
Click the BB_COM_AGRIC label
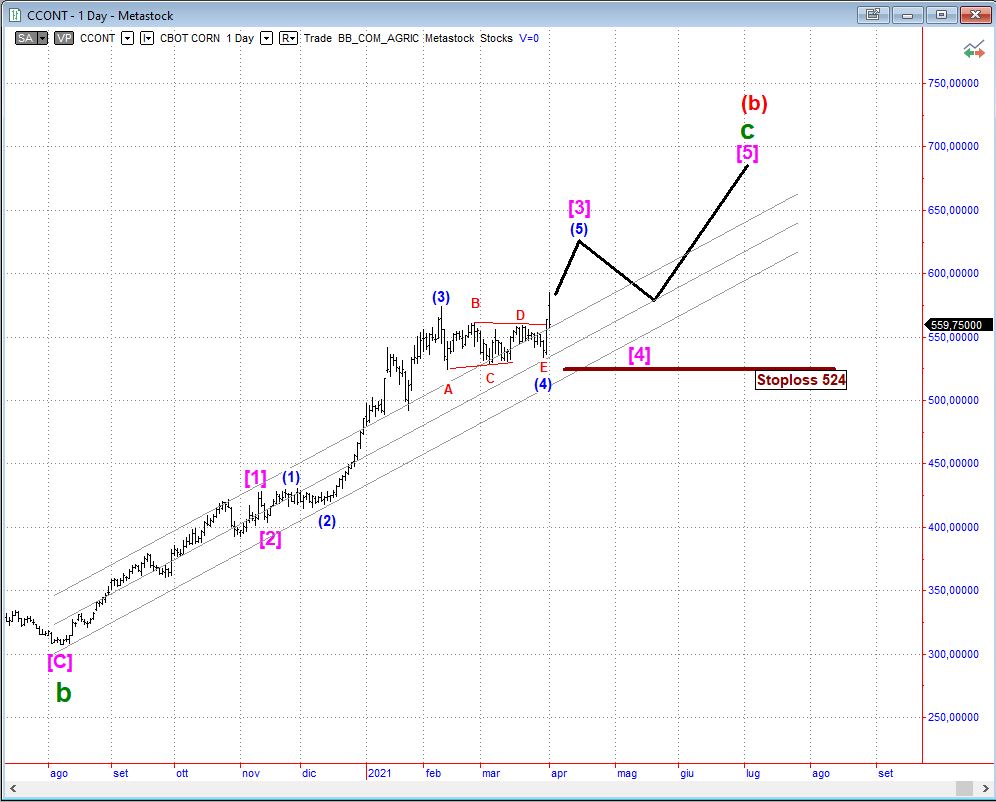(x=379, y=38)
